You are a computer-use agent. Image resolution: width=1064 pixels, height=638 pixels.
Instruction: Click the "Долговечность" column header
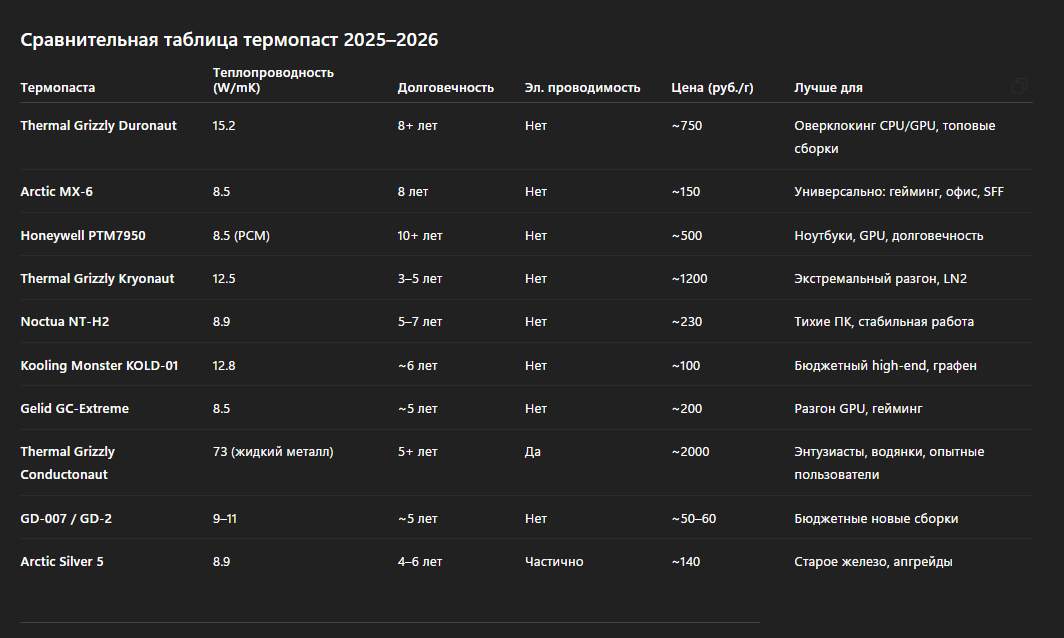446,88
